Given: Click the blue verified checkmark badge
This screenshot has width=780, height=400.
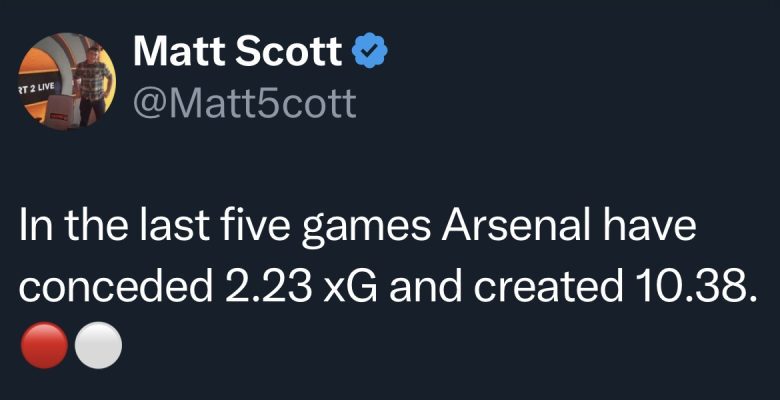Looking at the screenshot, I should pos(373,51).
